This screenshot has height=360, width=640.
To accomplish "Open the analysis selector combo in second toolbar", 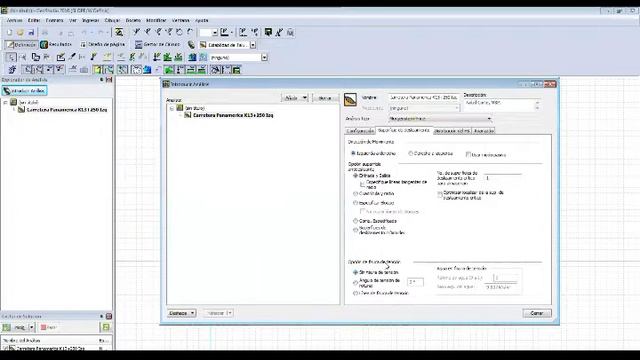I will coord(253,45).
